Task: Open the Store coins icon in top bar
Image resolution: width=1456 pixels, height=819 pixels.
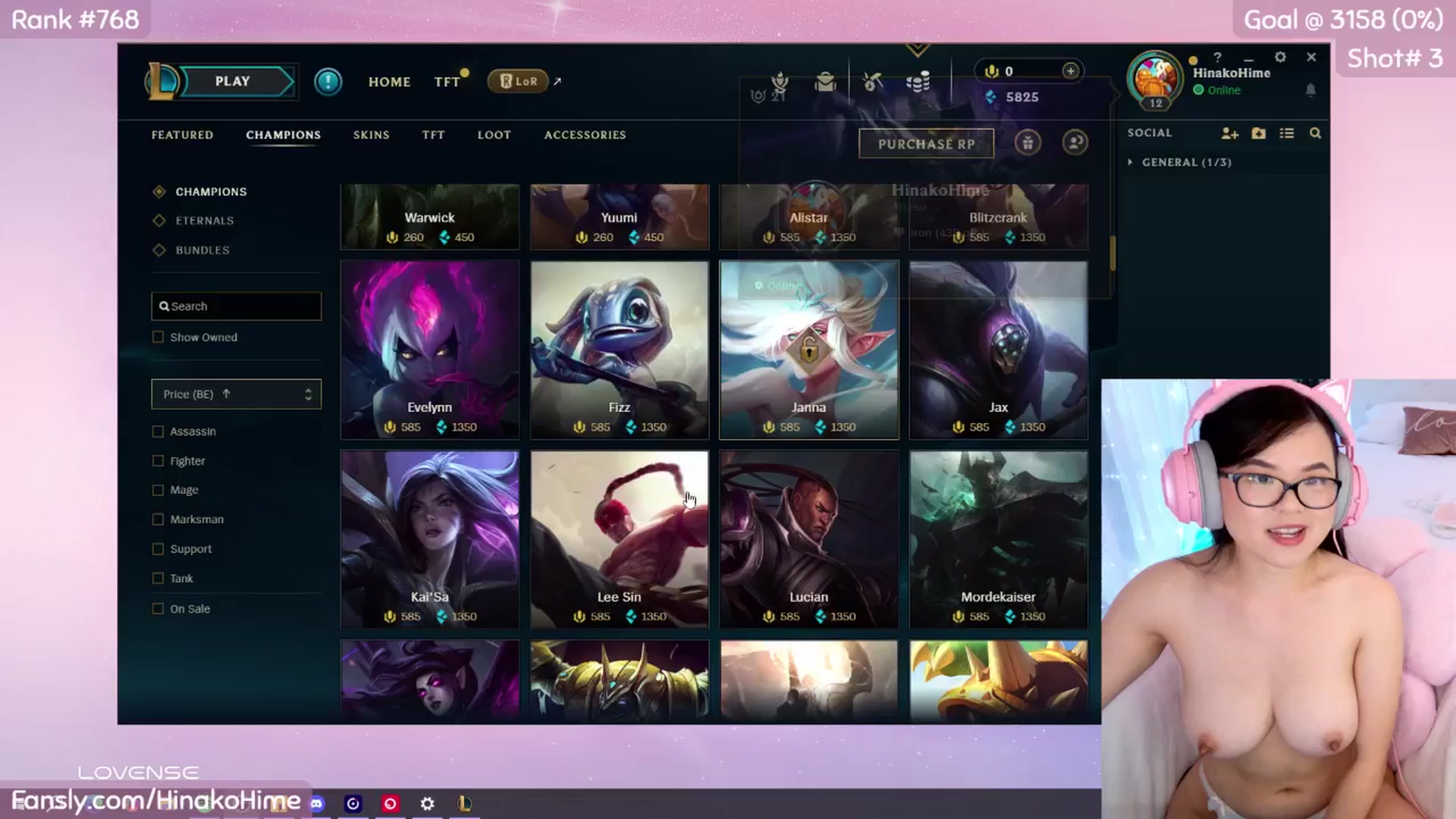Action: pyautogui.click(x=918, y=81)
